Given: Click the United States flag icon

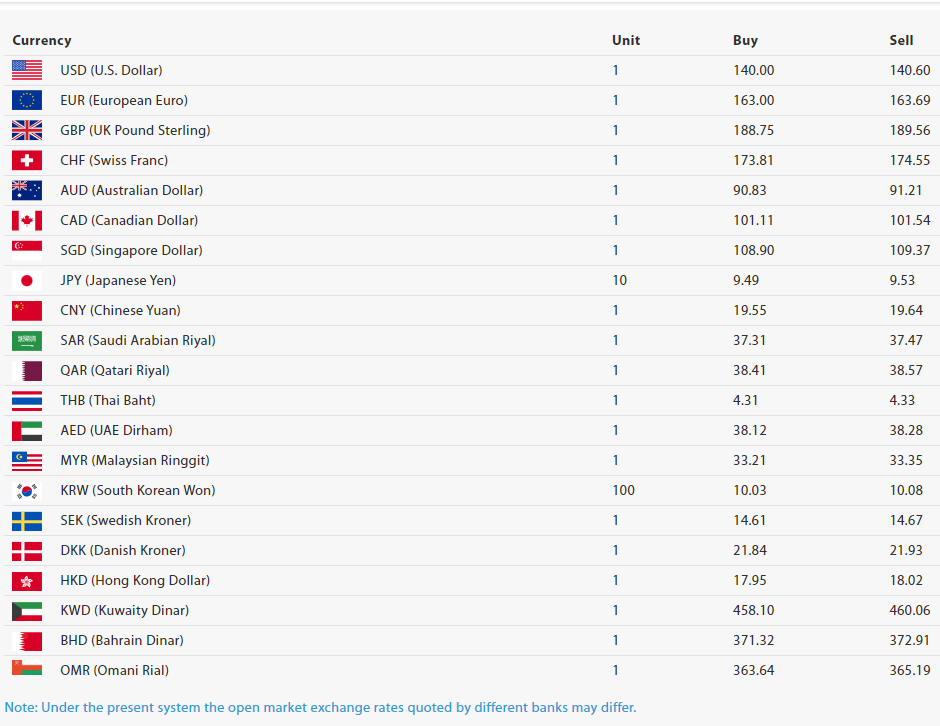Looking at the screenshot, I should coord(27,70).
